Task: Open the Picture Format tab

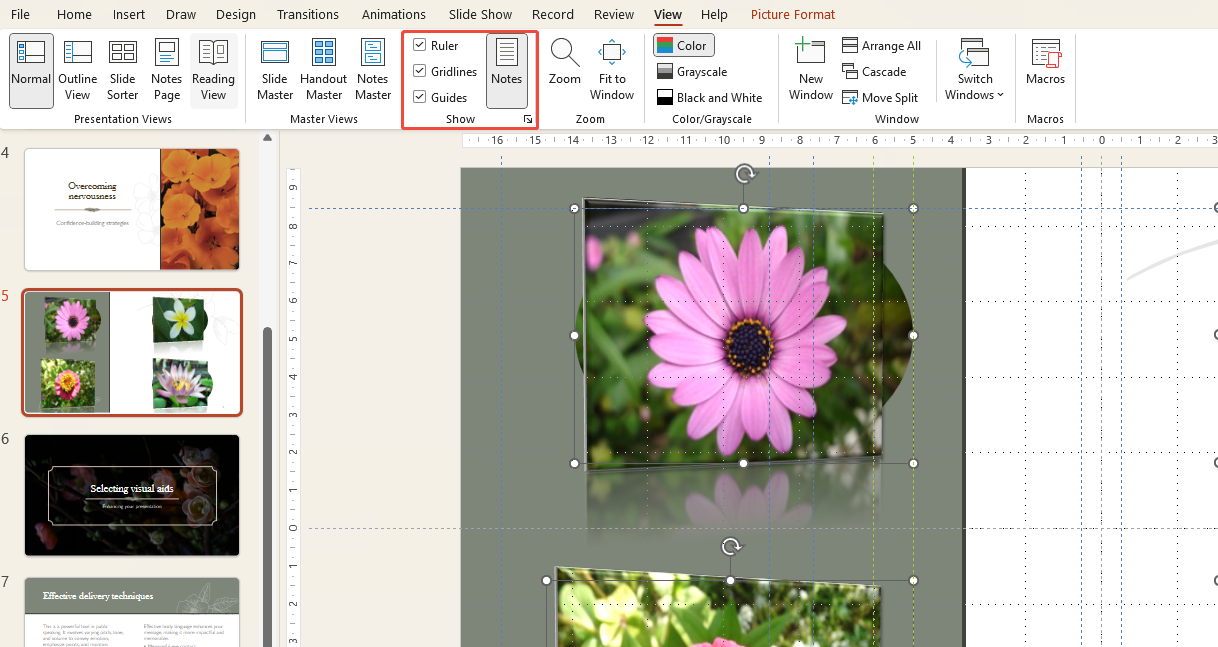Action: [x=792, y=15]
